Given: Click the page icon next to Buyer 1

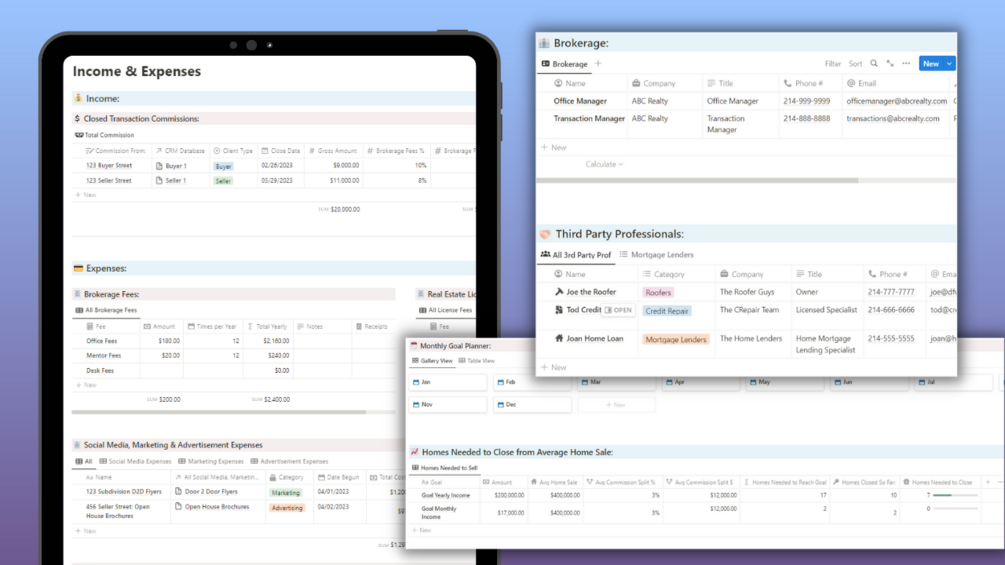Looking at the screenshot, I should point(159,165).
